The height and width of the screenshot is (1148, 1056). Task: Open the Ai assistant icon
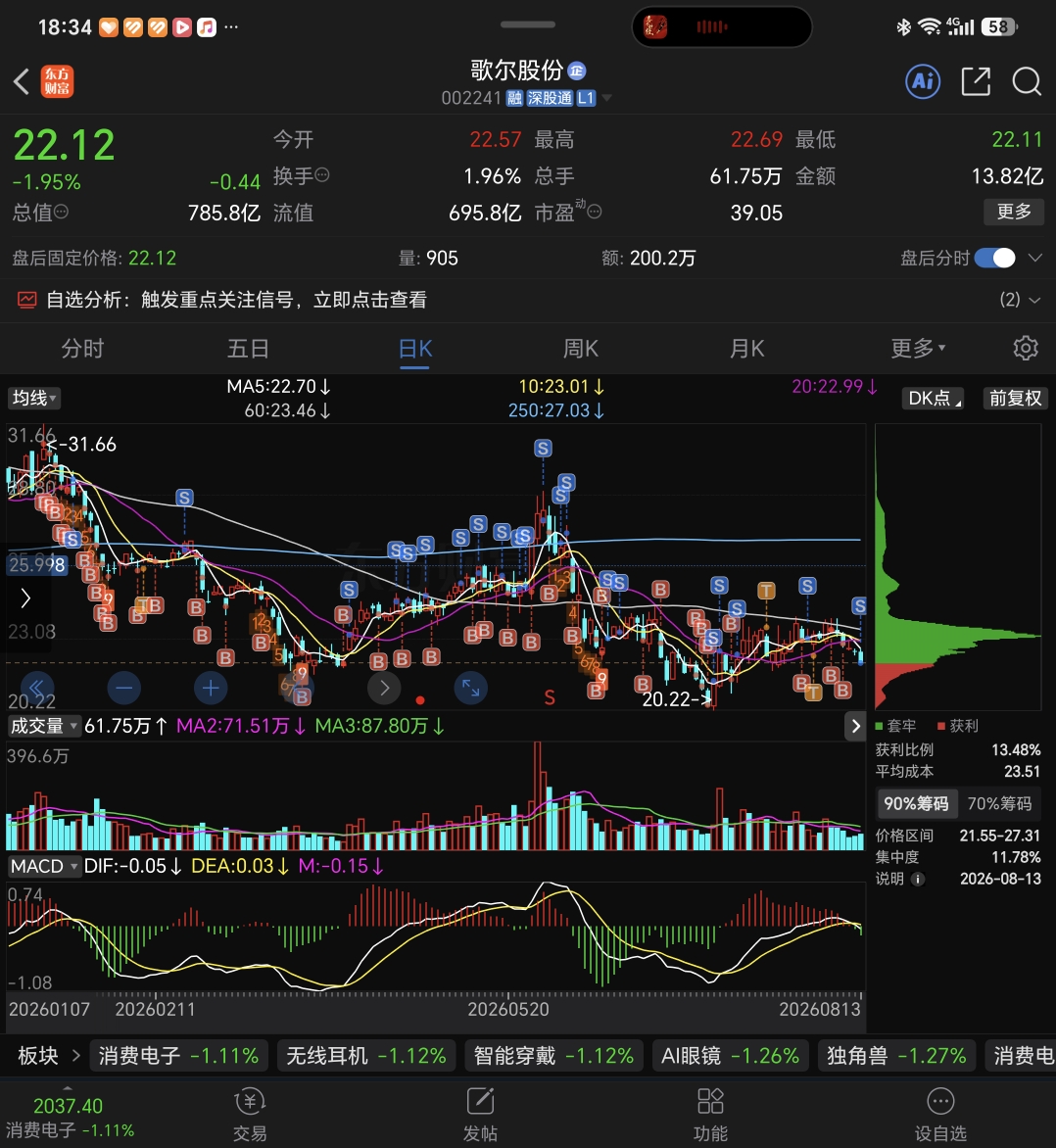point(923,81)
